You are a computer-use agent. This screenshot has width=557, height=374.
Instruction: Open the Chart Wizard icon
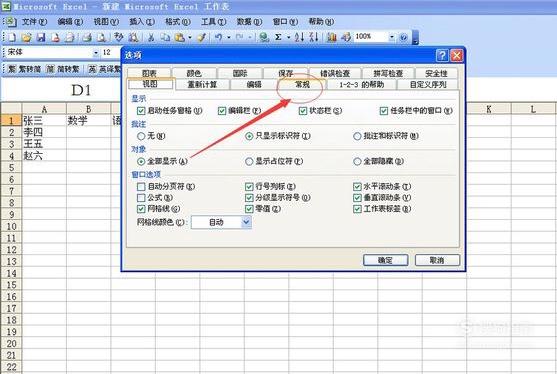[331, 37]
